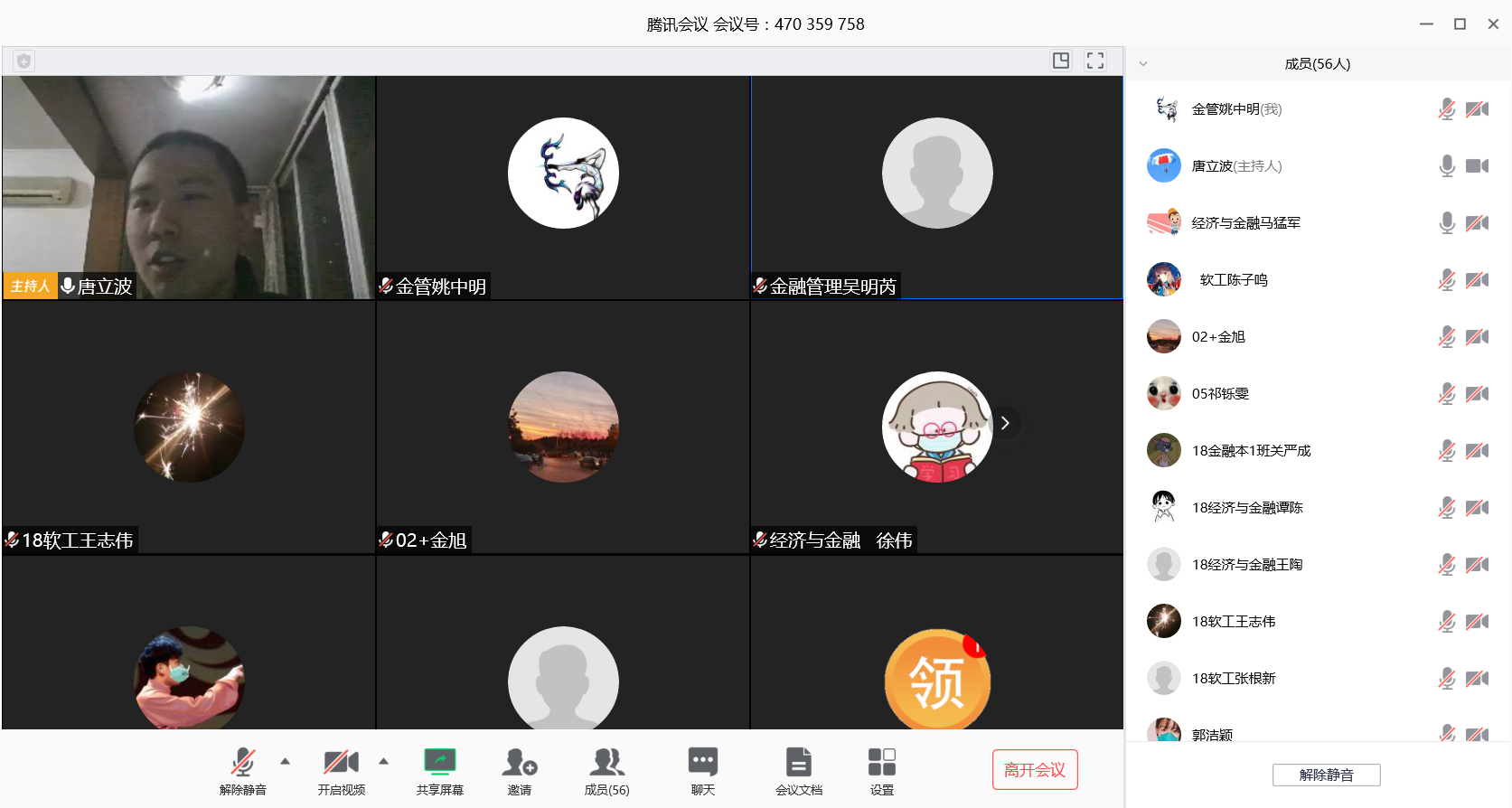Viewport: 1512px width, 808px height.
Task: Open meeting documents
Action: [x=798, y=771]
